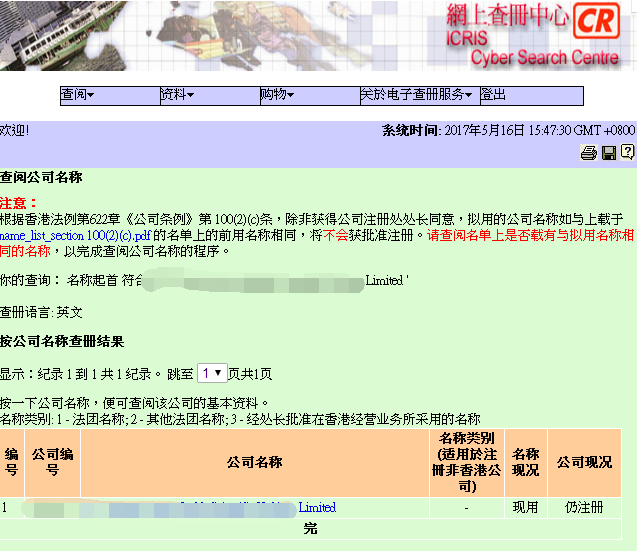Image resolution: width=637 pixels, height=551 pixels.
Task: Open the 购物 menu
Action: [x=277, y=95]
